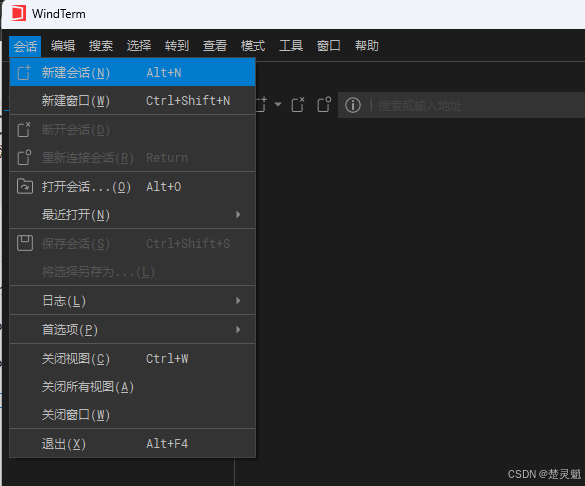585x486 pixels.
Task: Click the open session folder icon
Action: pyautogui.click(x=25, y=186)
